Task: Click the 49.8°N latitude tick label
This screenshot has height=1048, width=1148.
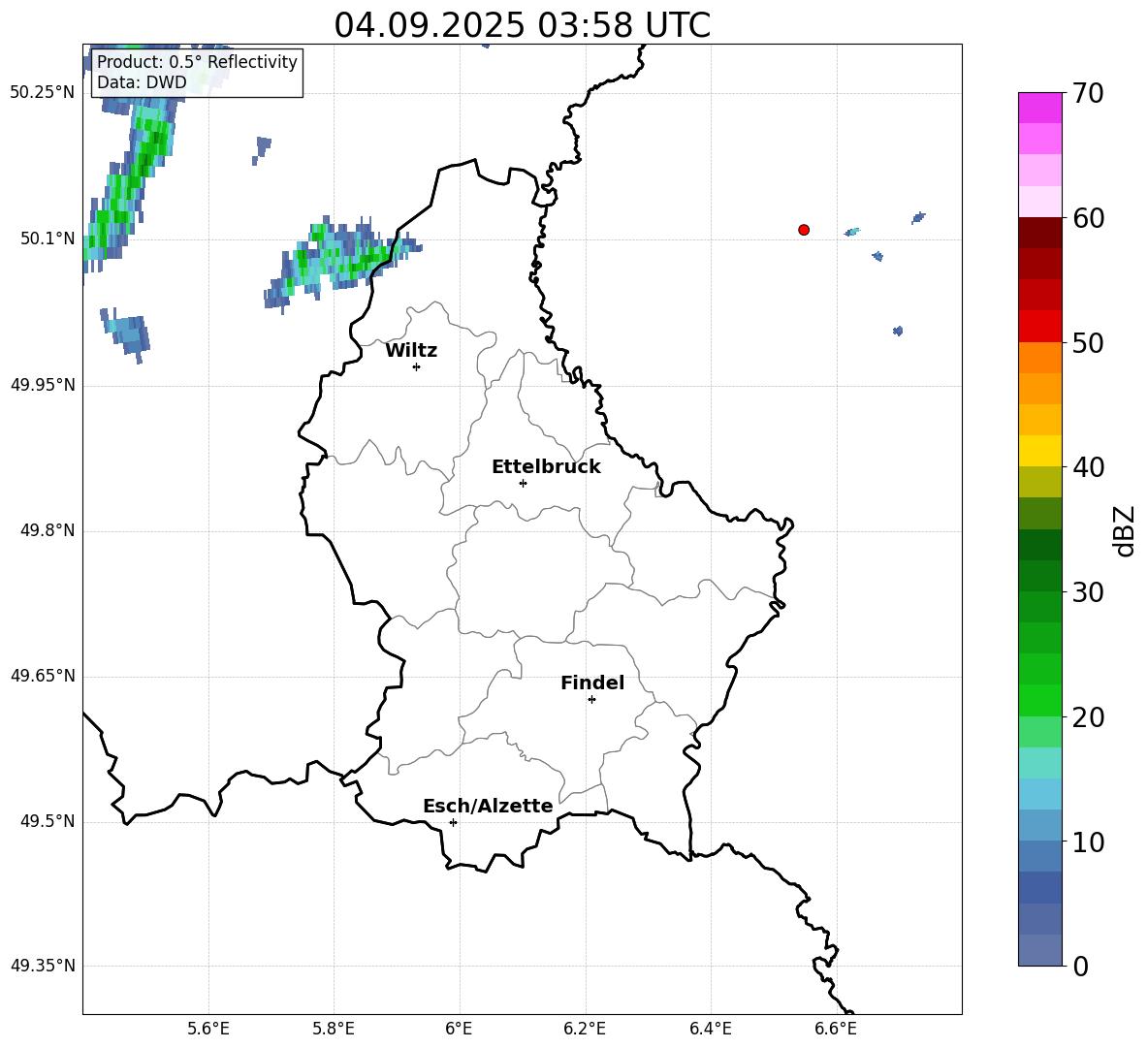Action: (x=48, y=530)
